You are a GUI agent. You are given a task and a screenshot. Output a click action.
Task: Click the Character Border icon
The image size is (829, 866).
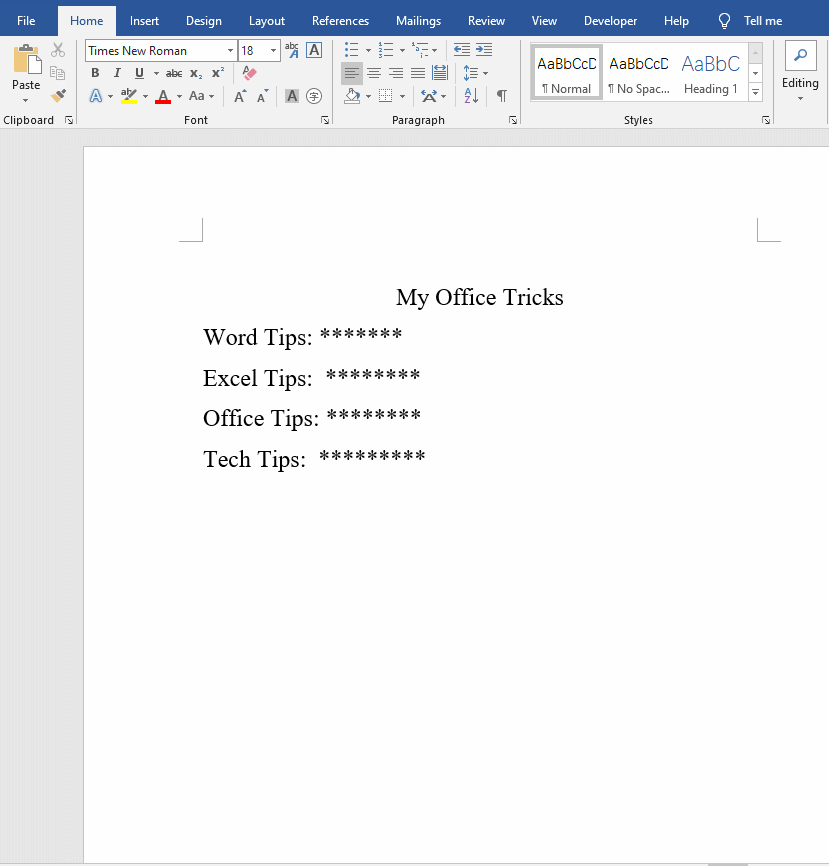click(314, 50)
